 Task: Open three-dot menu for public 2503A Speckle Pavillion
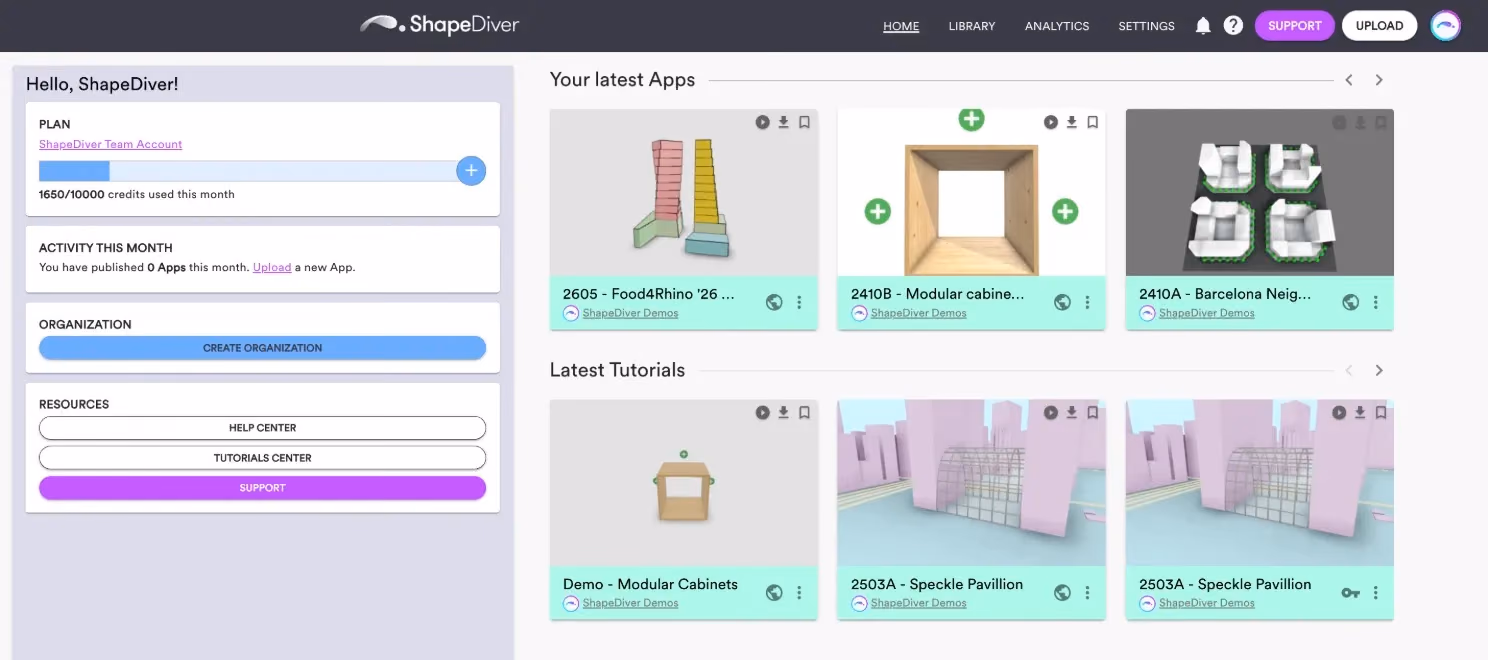coord(1087,592)
